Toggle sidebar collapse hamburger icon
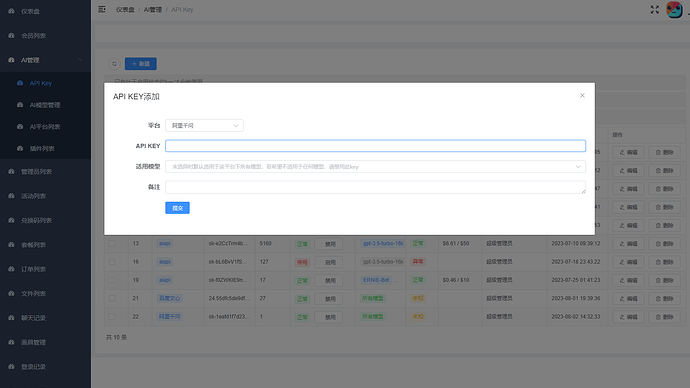 [102, 9]
